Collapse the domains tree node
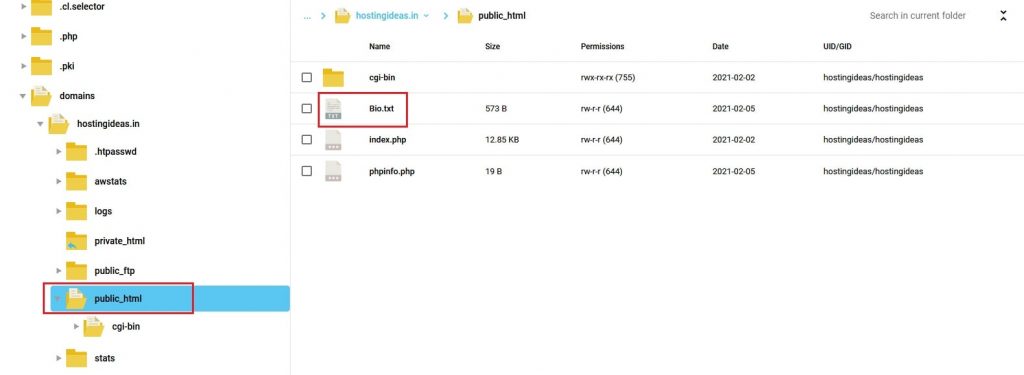Viewport: 1024px width, 375px height. click(x=24, y=96)
